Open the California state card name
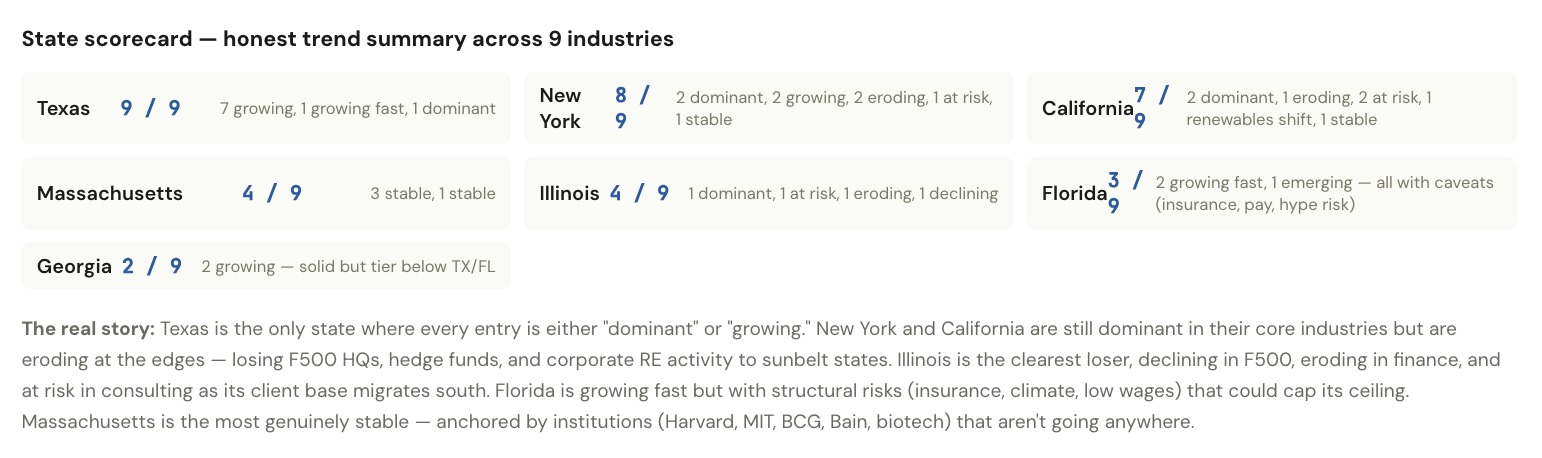Screen dimensions: 1542x458 (x=1087, y=108)
